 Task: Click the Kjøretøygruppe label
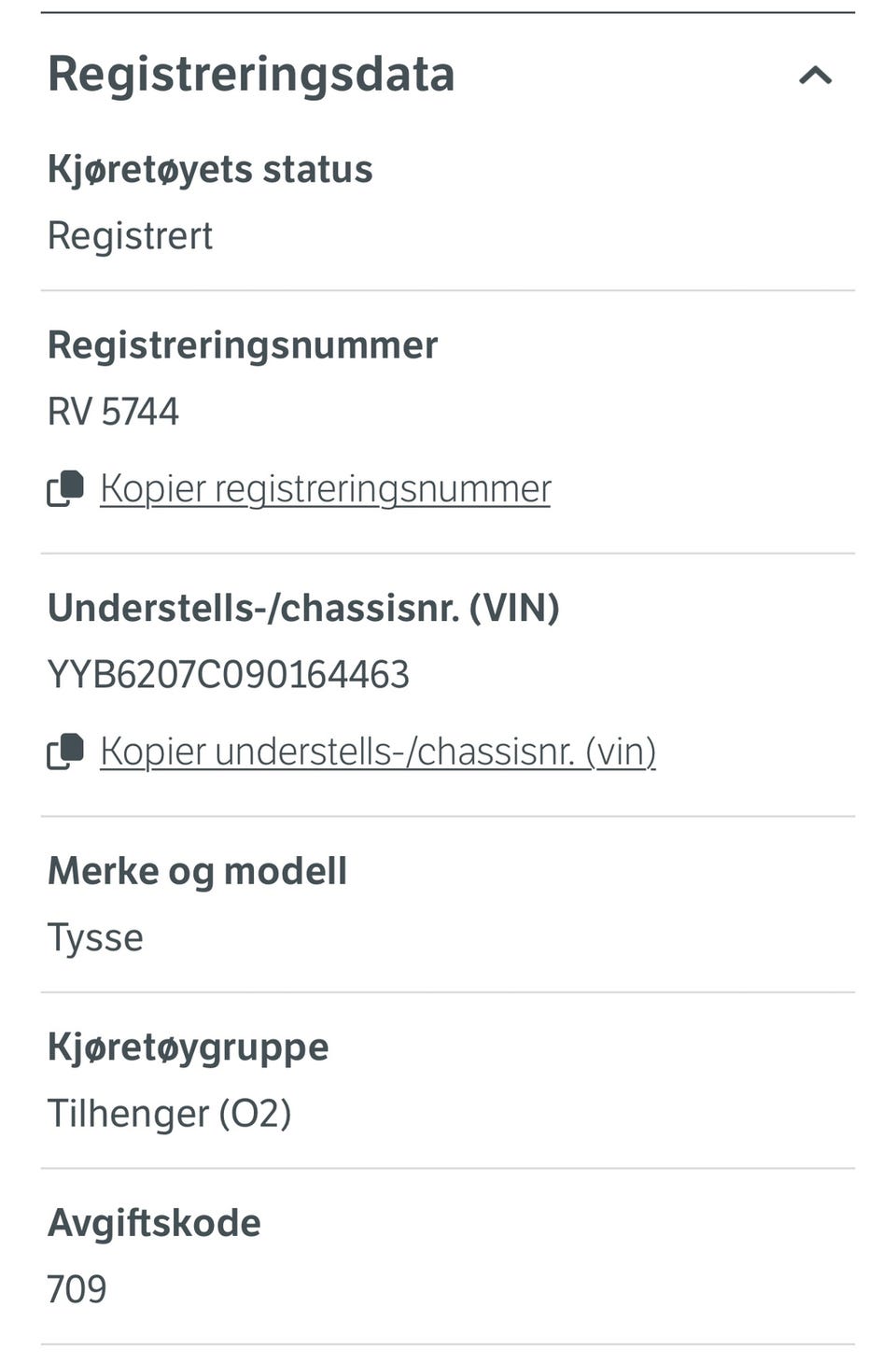click(188, 1047)
